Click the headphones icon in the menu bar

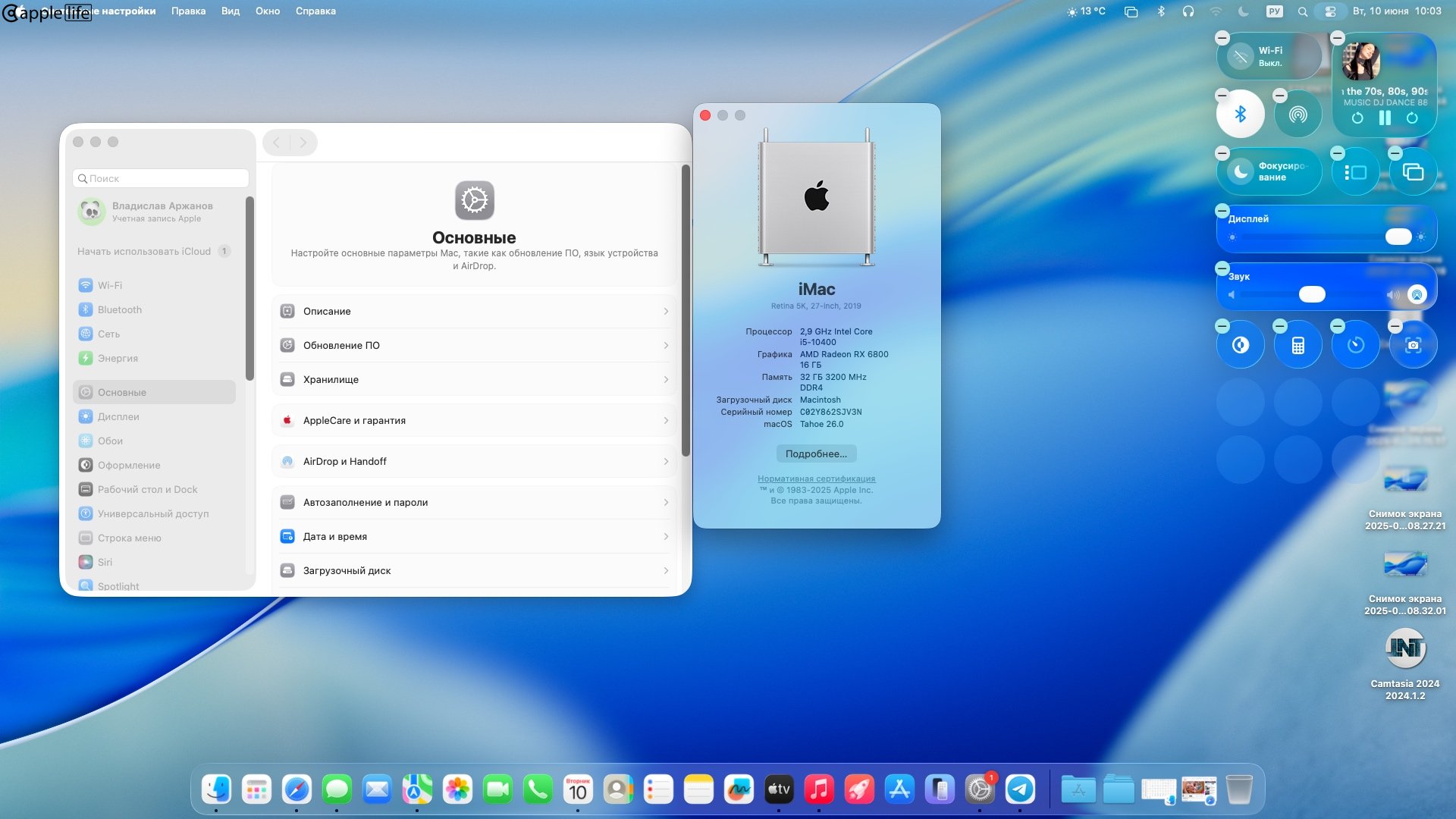tap(1188, 11)
